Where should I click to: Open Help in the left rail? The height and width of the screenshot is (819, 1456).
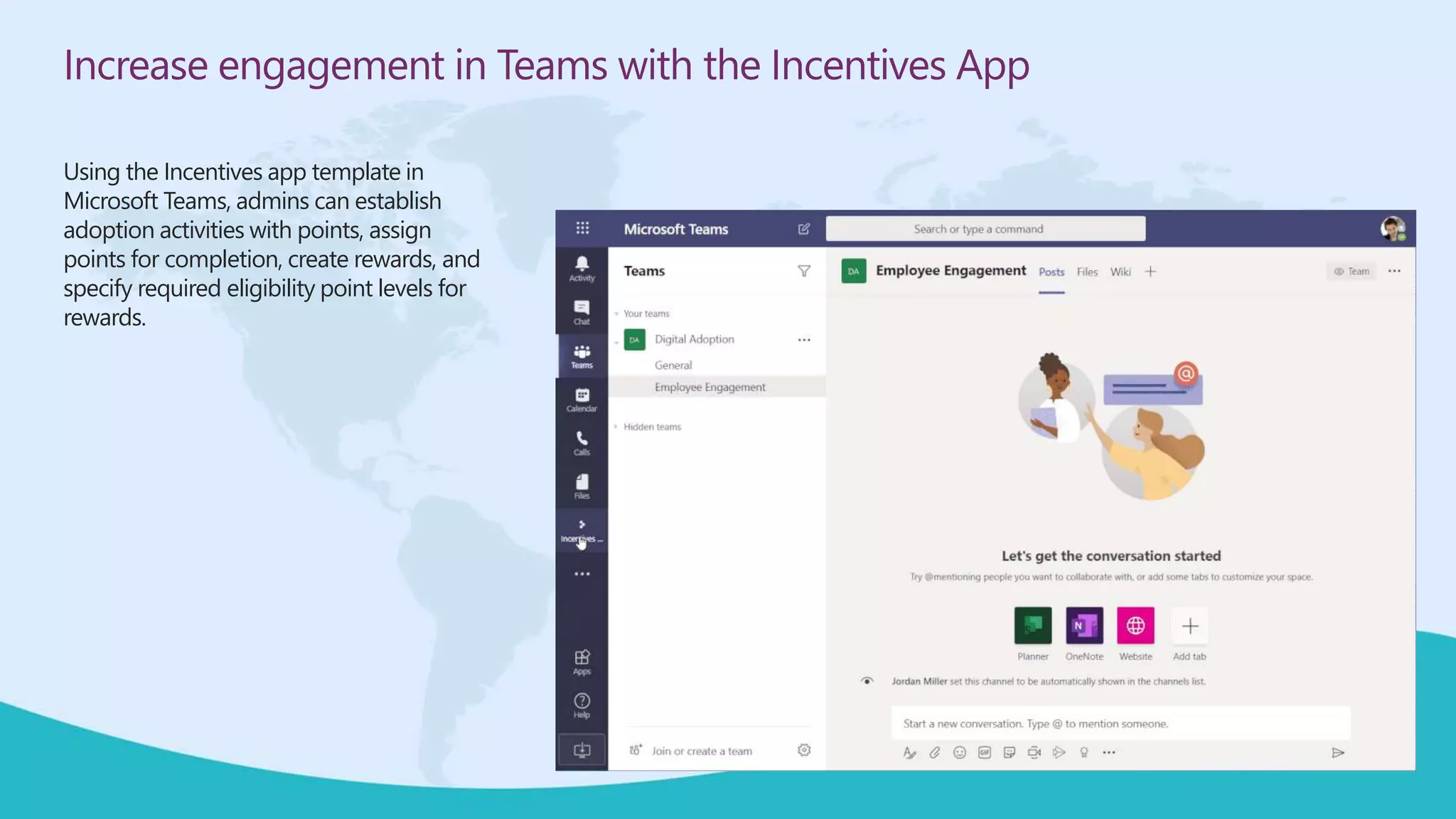[x=582, y=706]
